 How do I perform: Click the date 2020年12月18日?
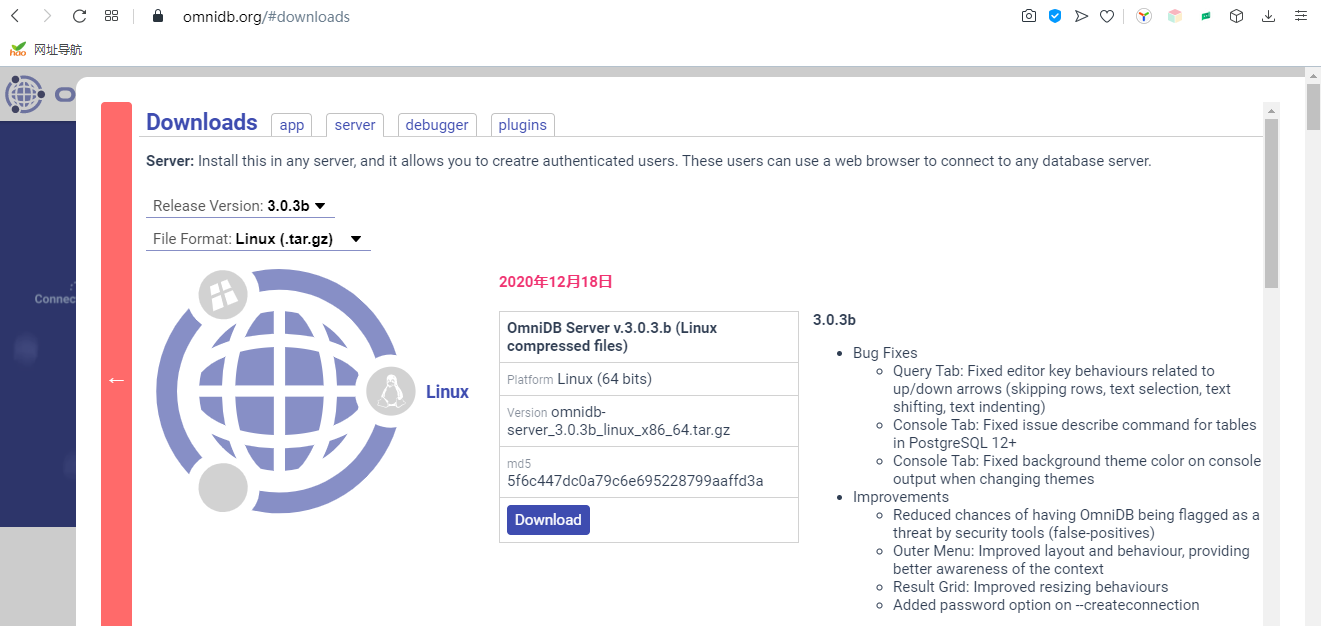[x=556, y=282]
